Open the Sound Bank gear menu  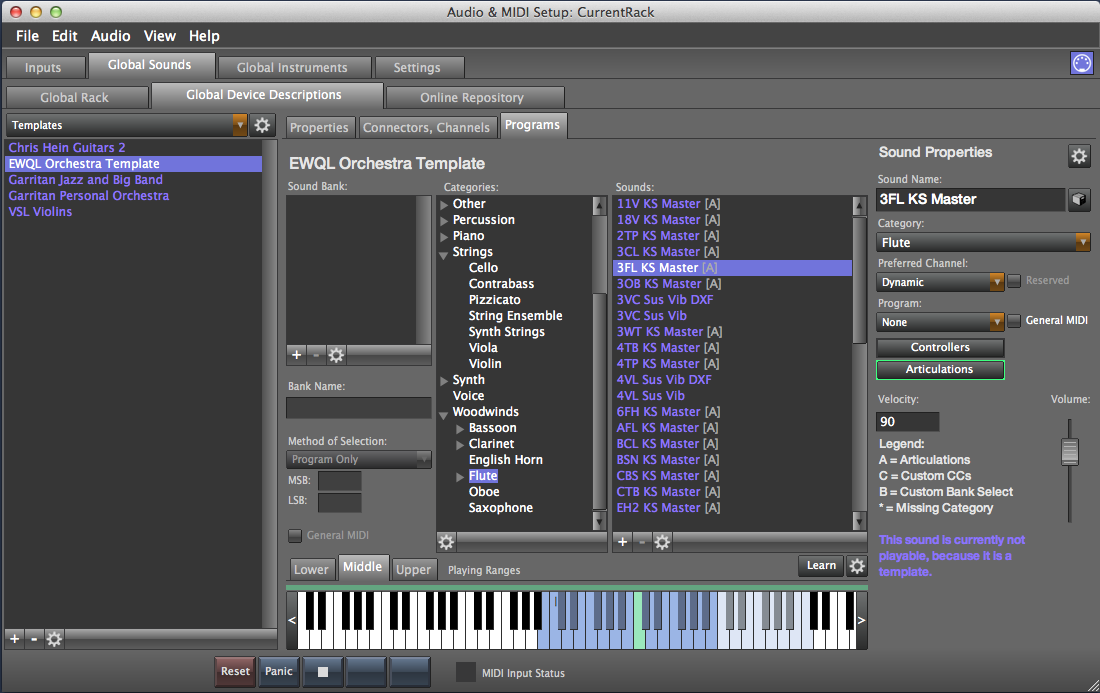coord(336,355)
